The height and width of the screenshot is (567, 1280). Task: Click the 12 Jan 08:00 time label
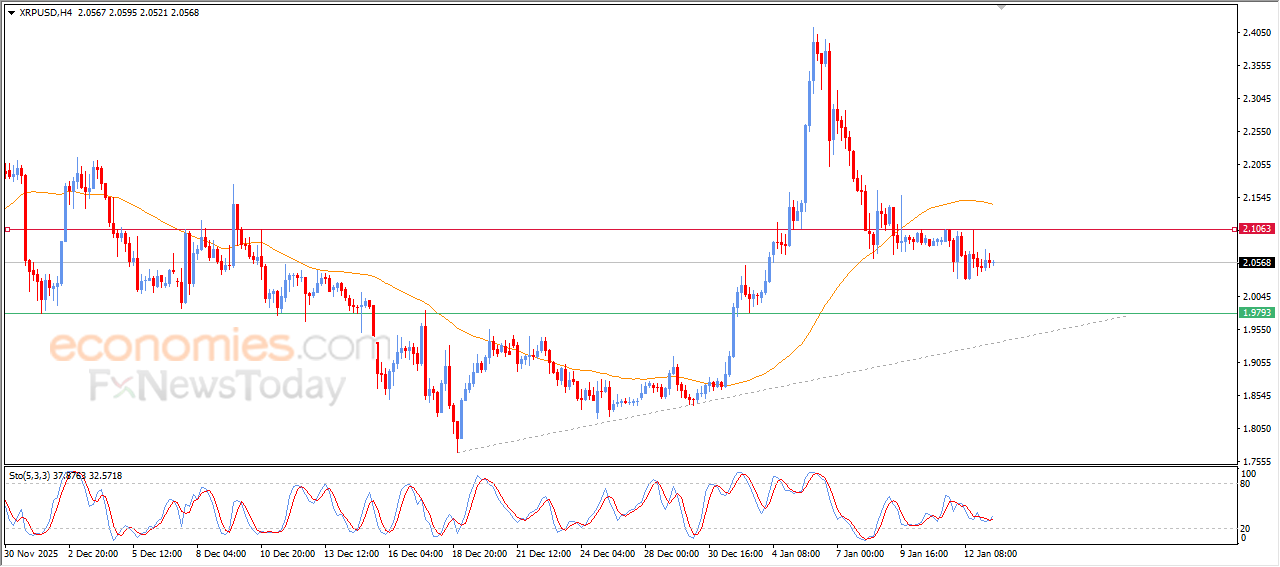991,552
